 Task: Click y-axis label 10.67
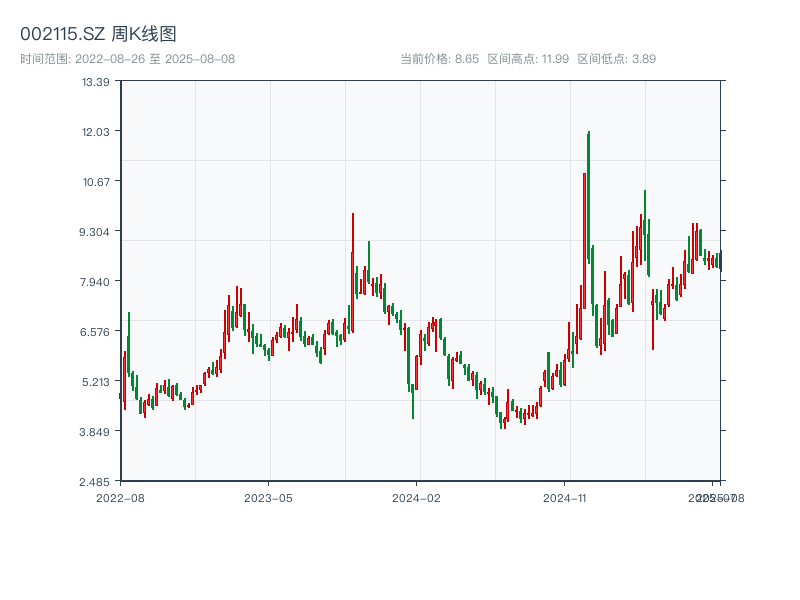coord(96,182)
